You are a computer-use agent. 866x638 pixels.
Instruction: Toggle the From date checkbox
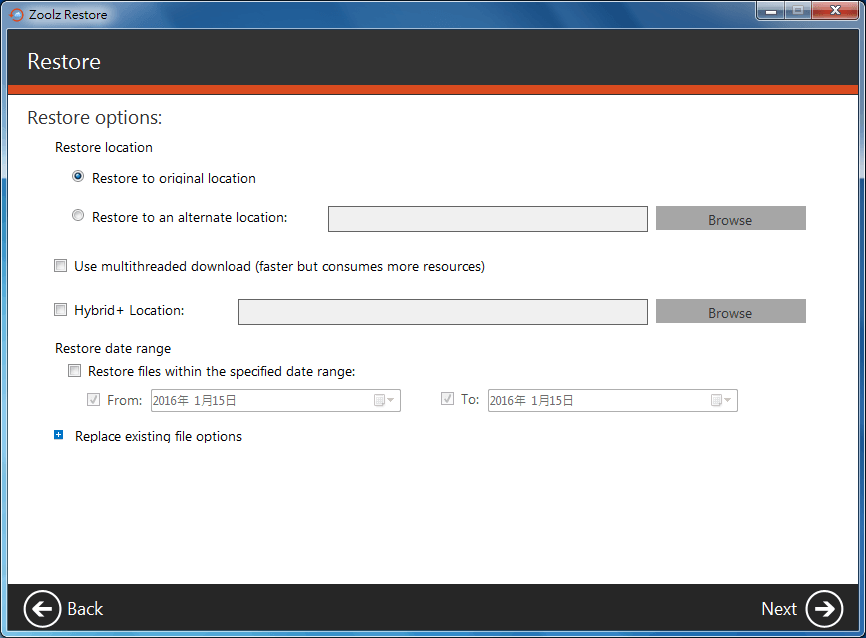[94, 399]
